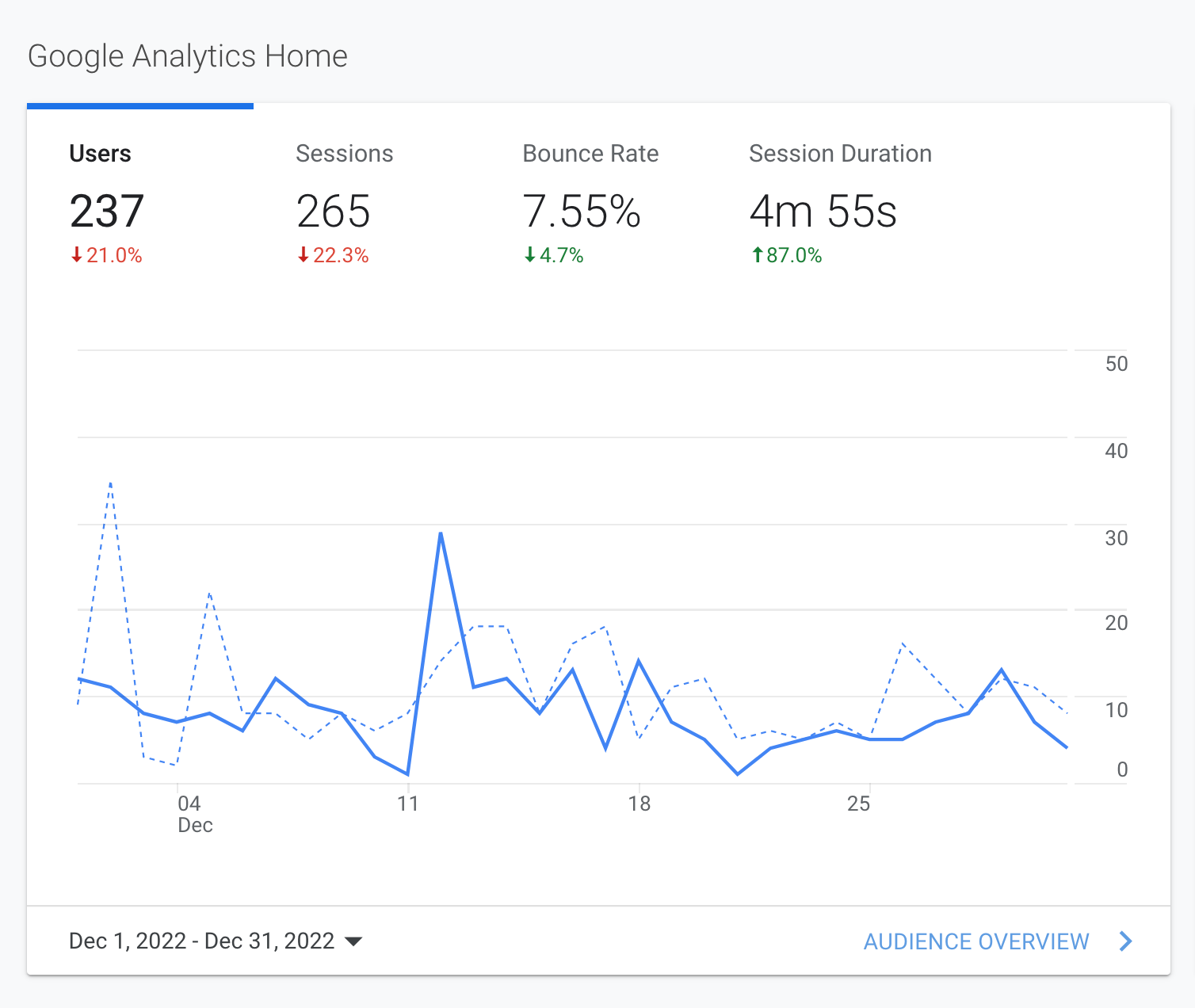This screenshot has height=1008, width=1195.
Task: Click the 11 x-axis date label
Action: coord(407,804)
